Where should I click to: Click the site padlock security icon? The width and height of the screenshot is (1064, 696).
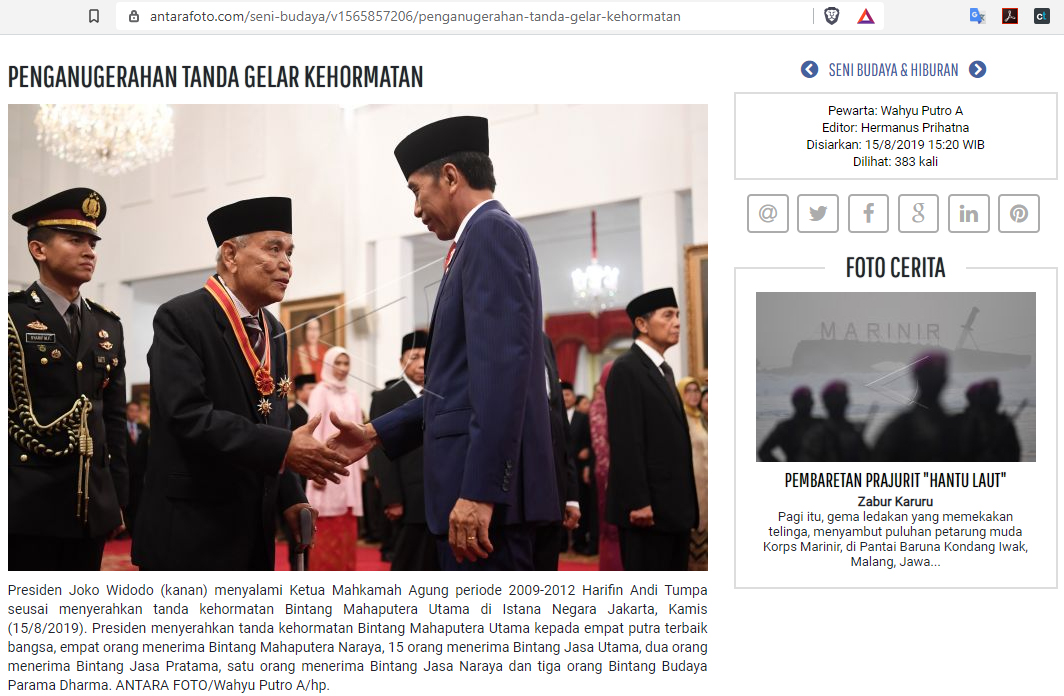click(134, 16)
